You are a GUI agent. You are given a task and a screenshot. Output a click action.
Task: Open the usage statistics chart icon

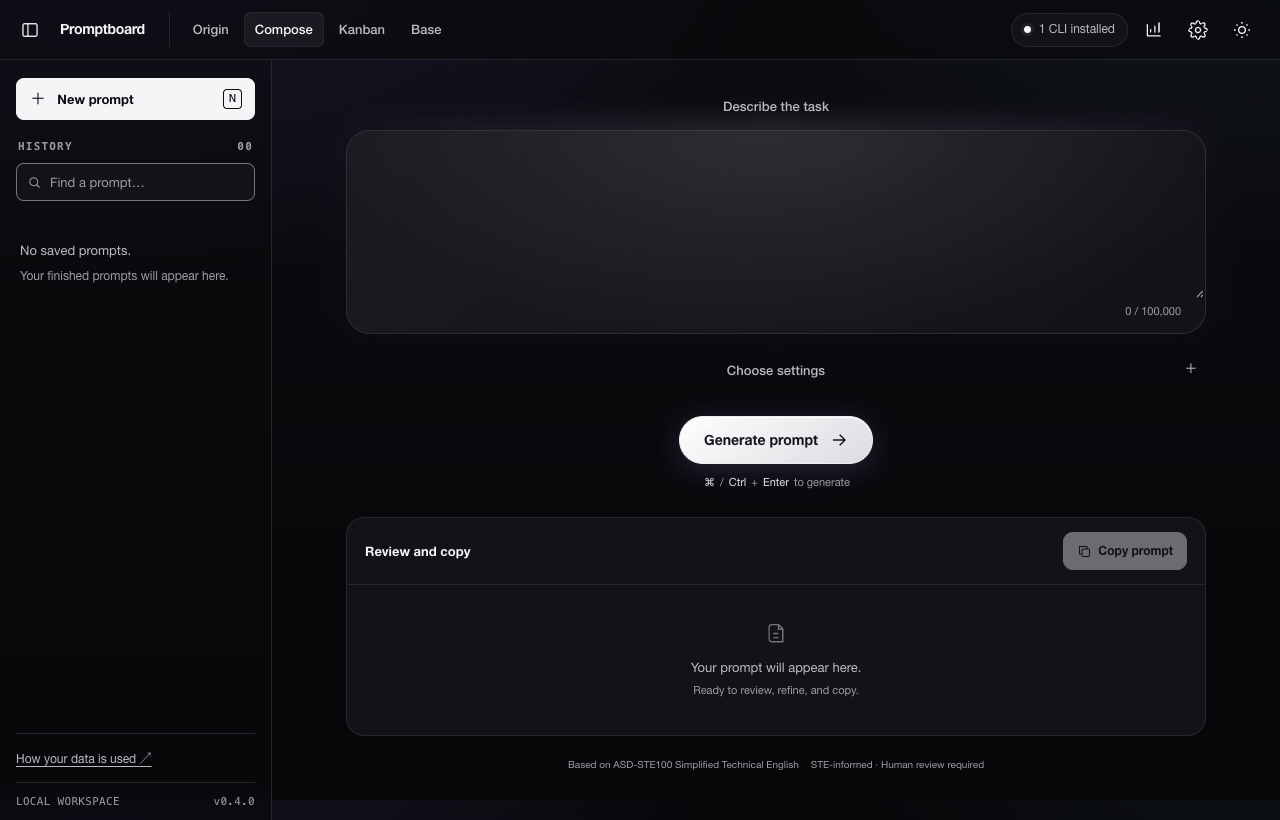click(x=1154, y=30)
